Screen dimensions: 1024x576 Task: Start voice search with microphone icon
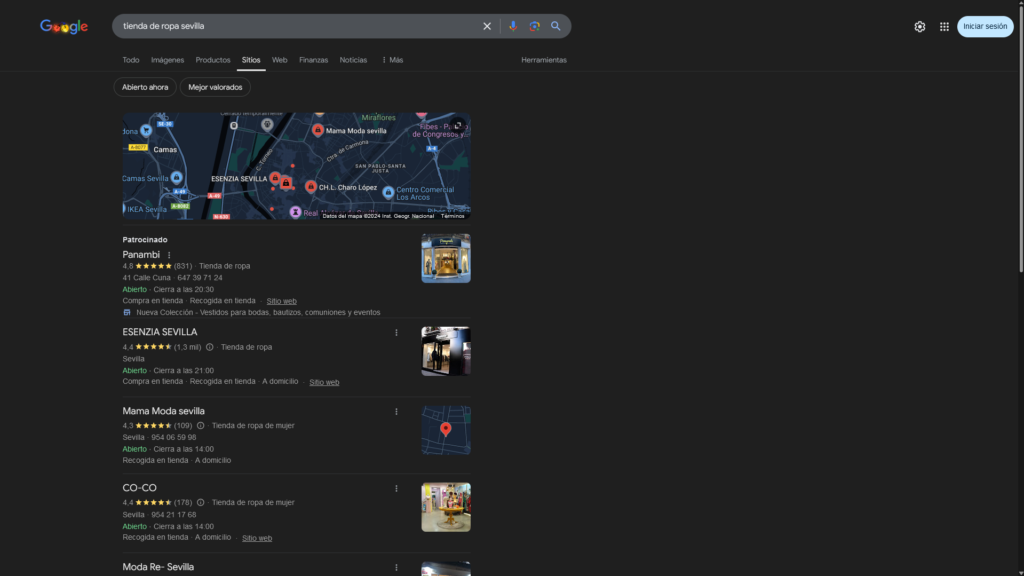pos(513,26)
